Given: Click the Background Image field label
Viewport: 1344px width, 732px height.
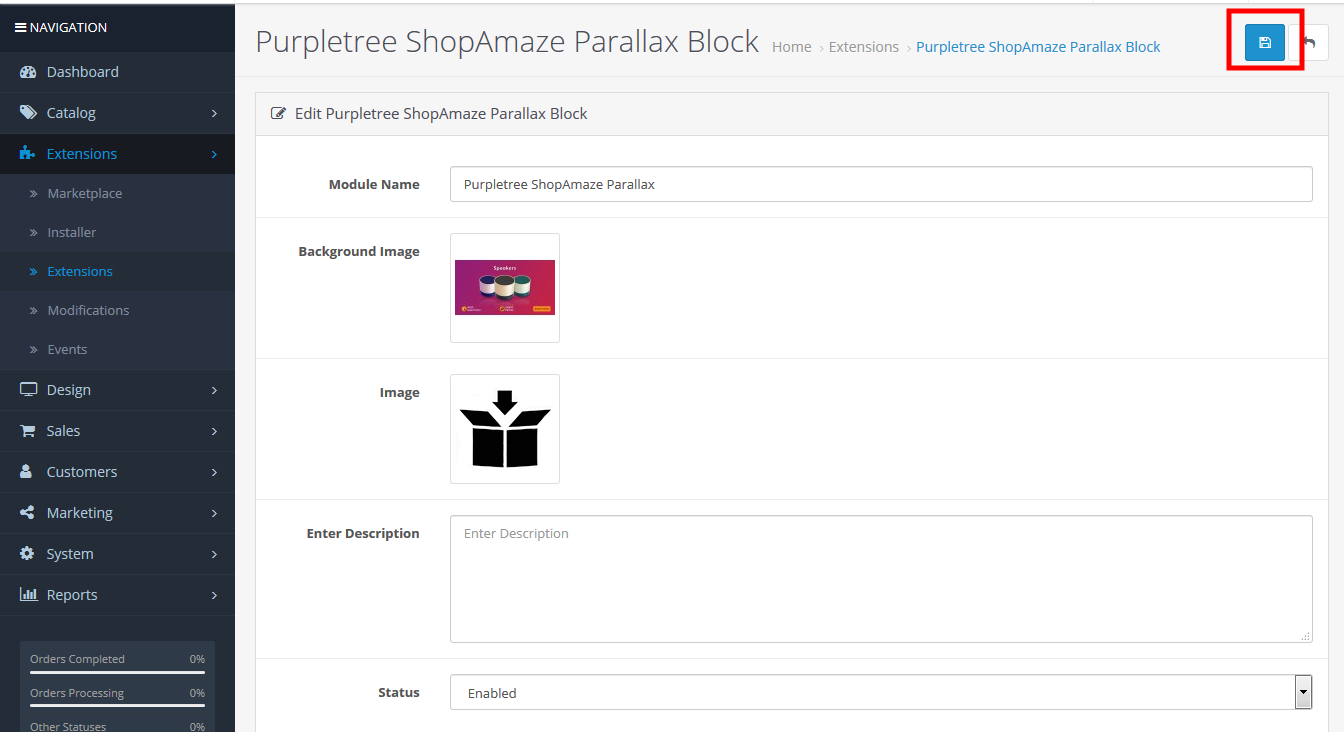Looking at the screenshot, I should click(359, 251).
